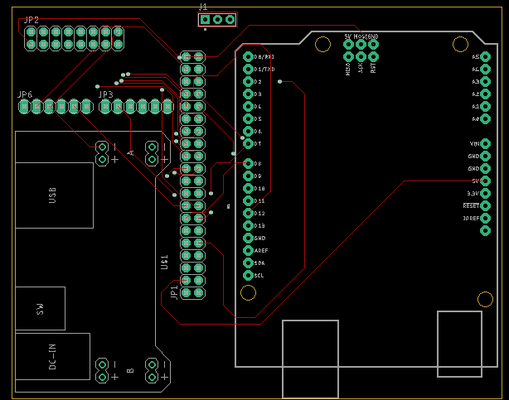Image resolution: width=509 pixels, height=400 pixels.
Task: Click the D8 pad
Action: [x=248, y=163]
